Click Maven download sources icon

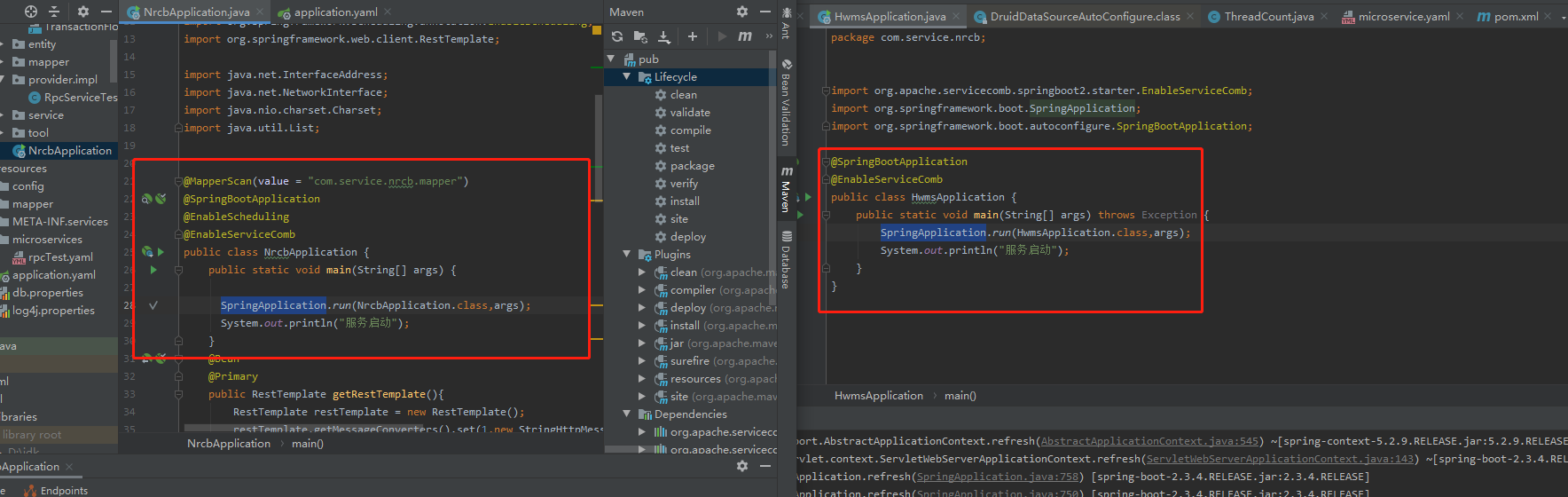coord(664,36)
